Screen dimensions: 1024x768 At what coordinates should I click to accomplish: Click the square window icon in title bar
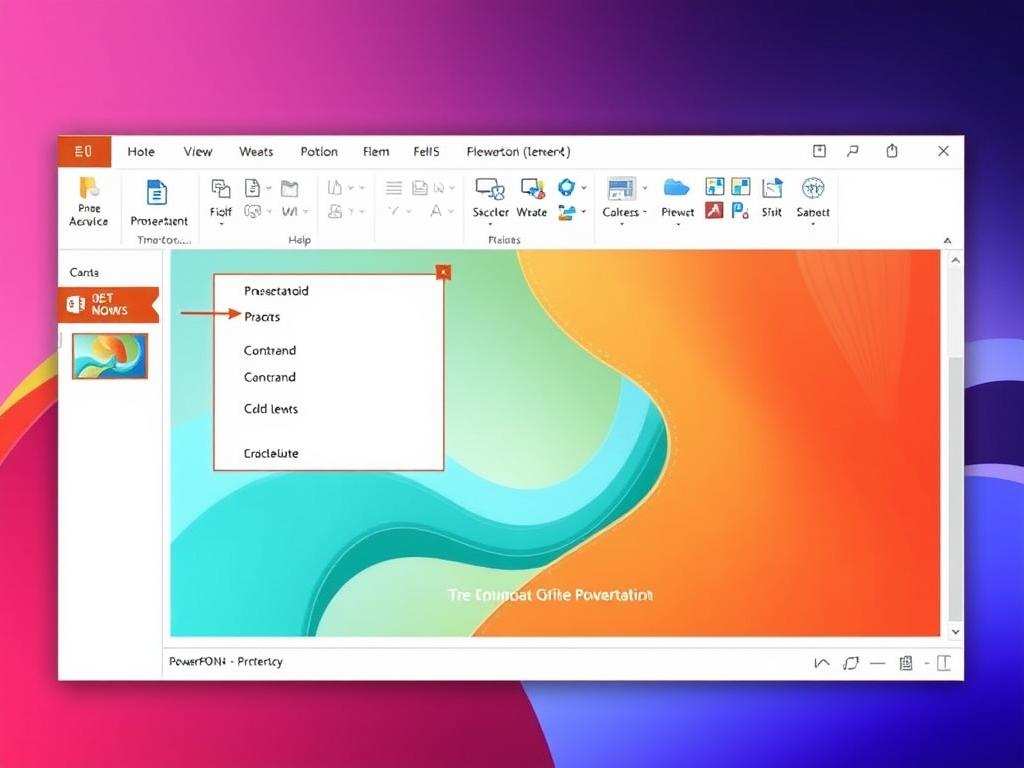coord(819,152)
